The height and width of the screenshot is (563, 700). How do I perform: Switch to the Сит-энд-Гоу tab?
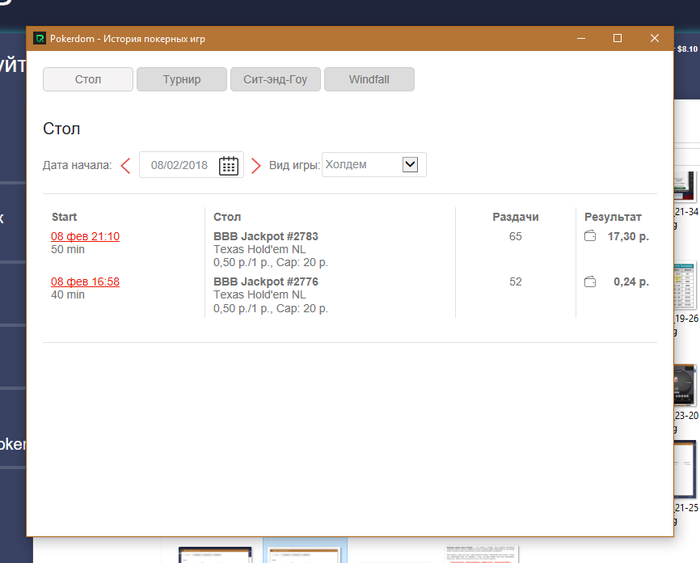click(x=275, y=79)
